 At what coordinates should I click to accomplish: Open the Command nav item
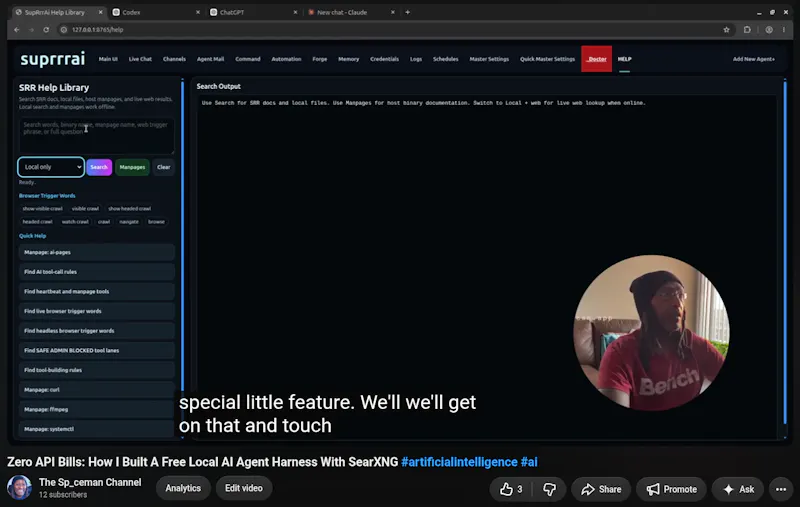coord(248,59)
